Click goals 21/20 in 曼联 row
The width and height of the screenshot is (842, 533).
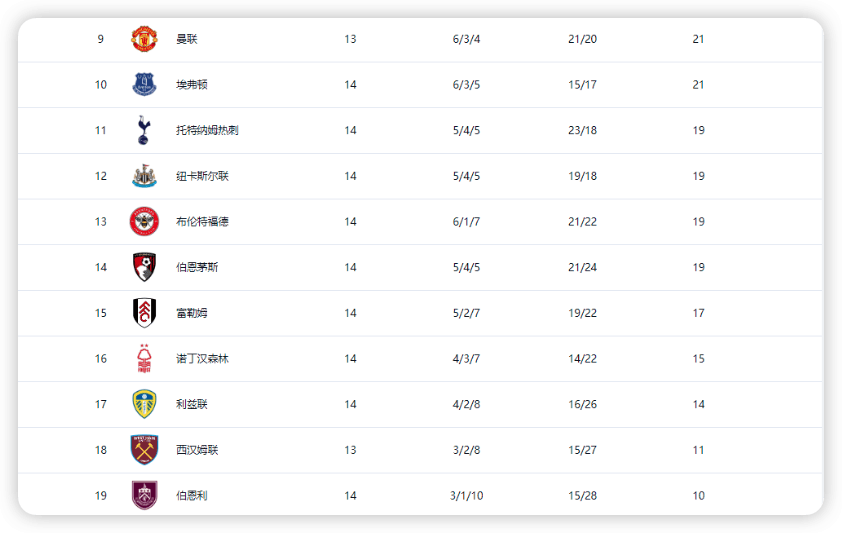click(x=582, y=39)
